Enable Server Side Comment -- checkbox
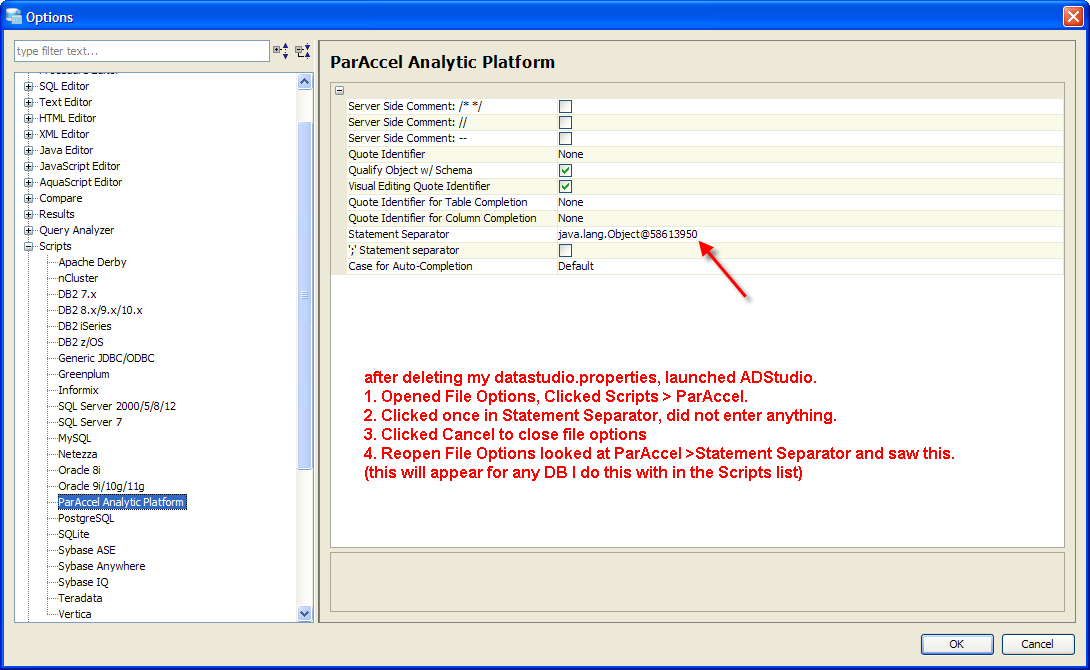The image size is (1090, 670). (x=565, y=138)
